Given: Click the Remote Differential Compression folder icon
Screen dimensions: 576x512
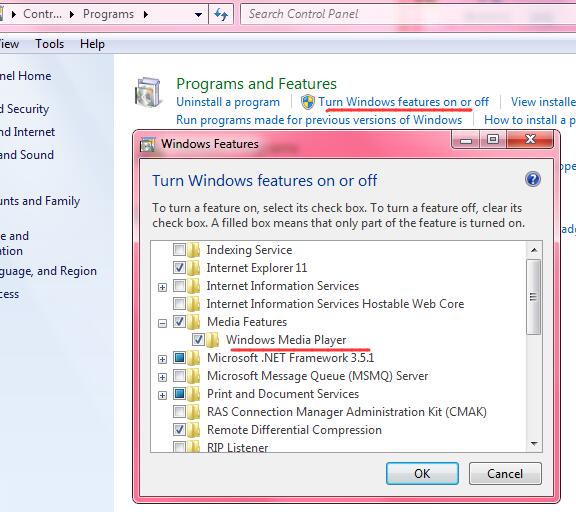Looking at the screenshot, I should click(x=193, y=430).
